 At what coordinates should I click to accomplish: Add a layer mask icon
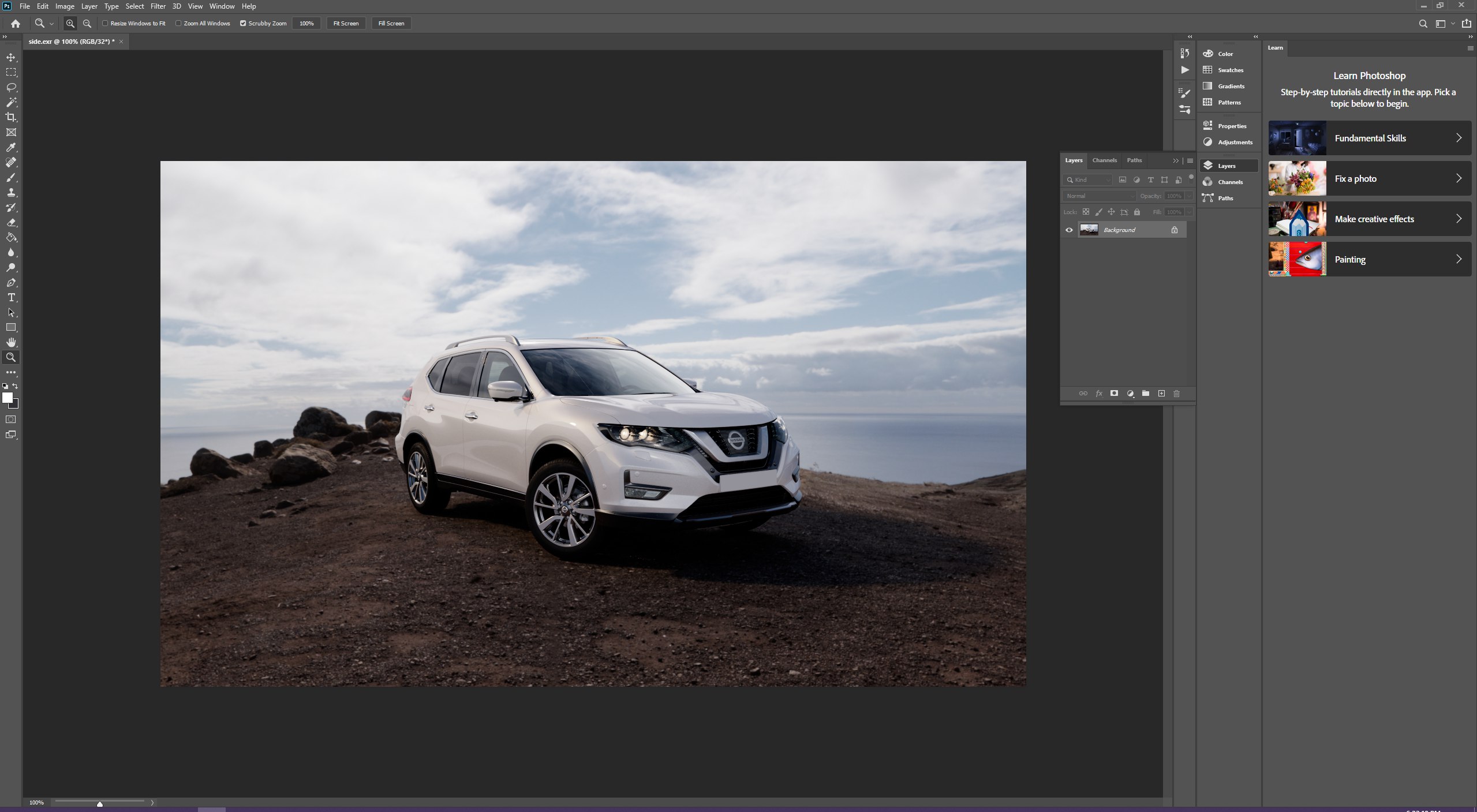tap(1114, 394)
